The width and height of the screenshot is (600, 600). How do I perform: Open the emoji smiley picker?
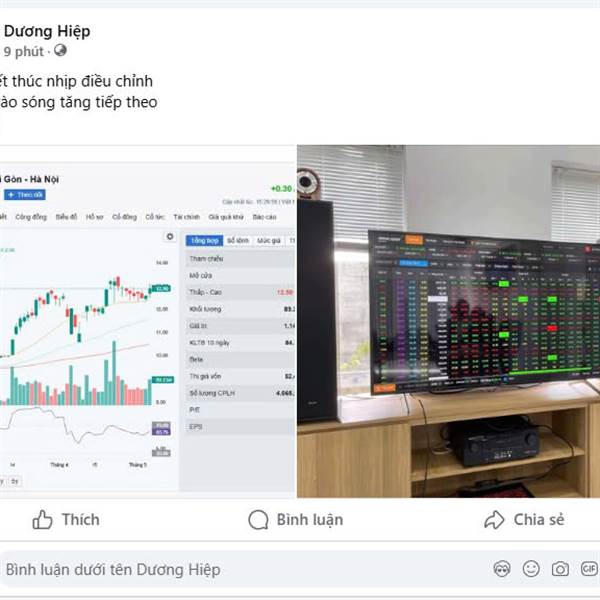[x=531, y=569]
